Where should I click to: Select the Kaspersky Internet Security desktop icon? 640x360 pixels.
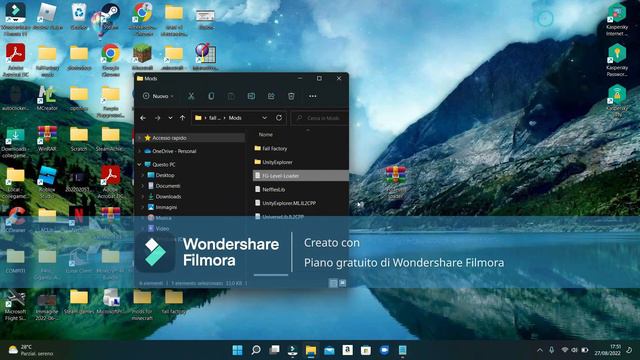pyautogui.click(x=617, y=20)
